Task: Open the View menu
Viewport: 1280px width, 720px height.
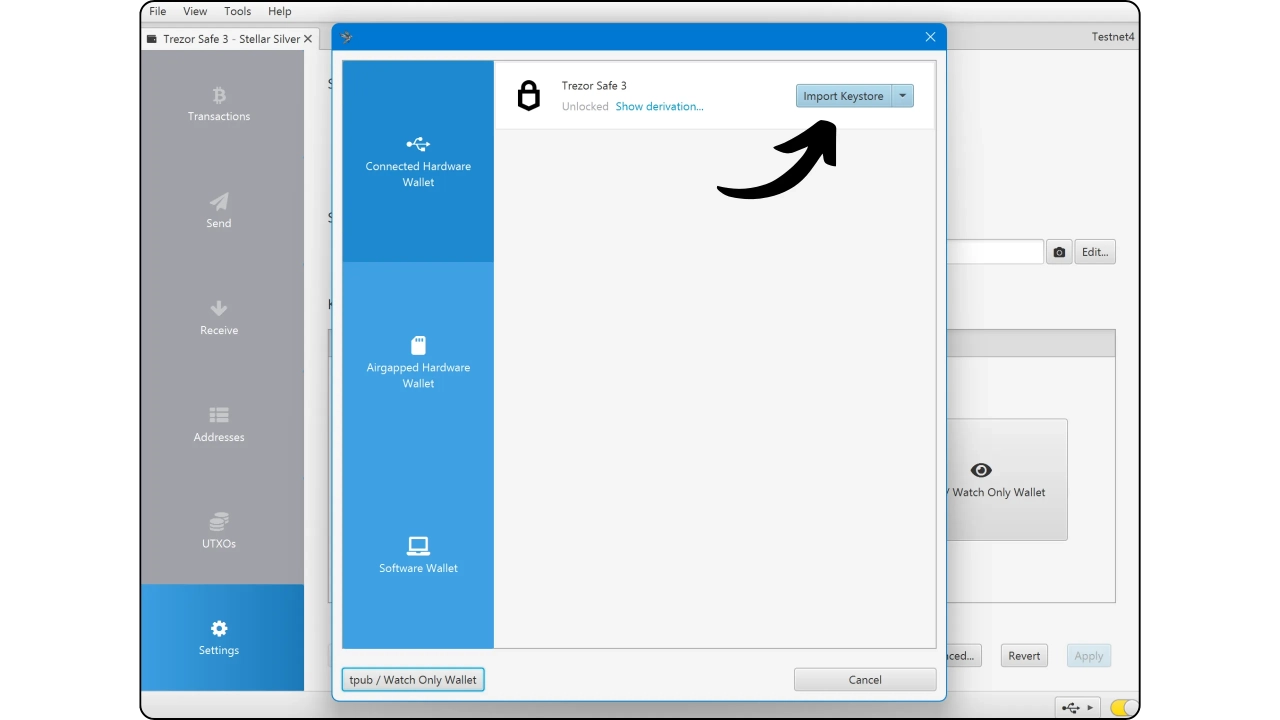Action: coord(195,11)
